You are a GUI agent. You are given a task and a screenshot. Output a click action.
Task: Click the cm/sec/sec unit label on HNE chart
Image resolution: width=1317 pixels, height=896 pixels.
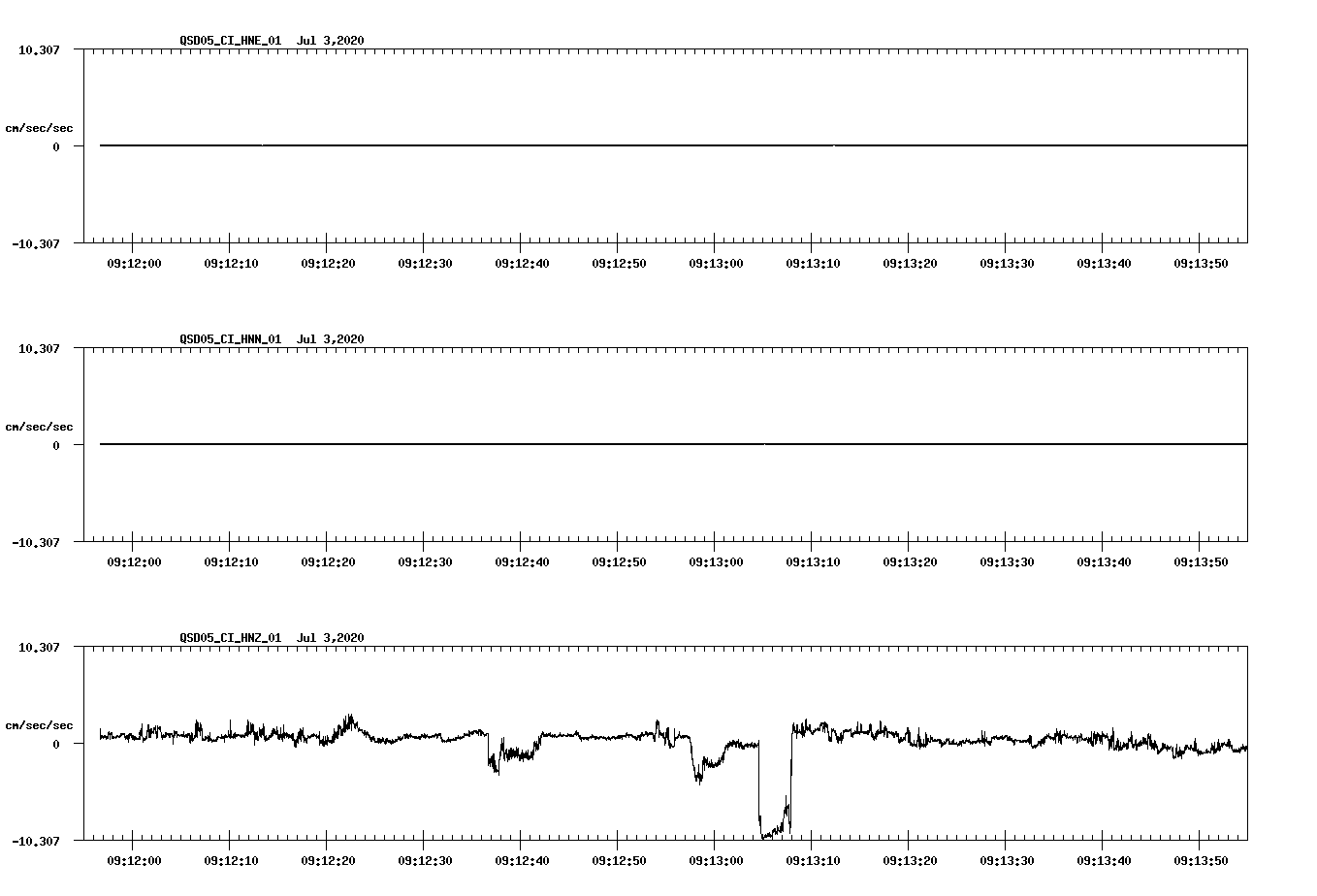pyautogui.click(x=39, y=128)
